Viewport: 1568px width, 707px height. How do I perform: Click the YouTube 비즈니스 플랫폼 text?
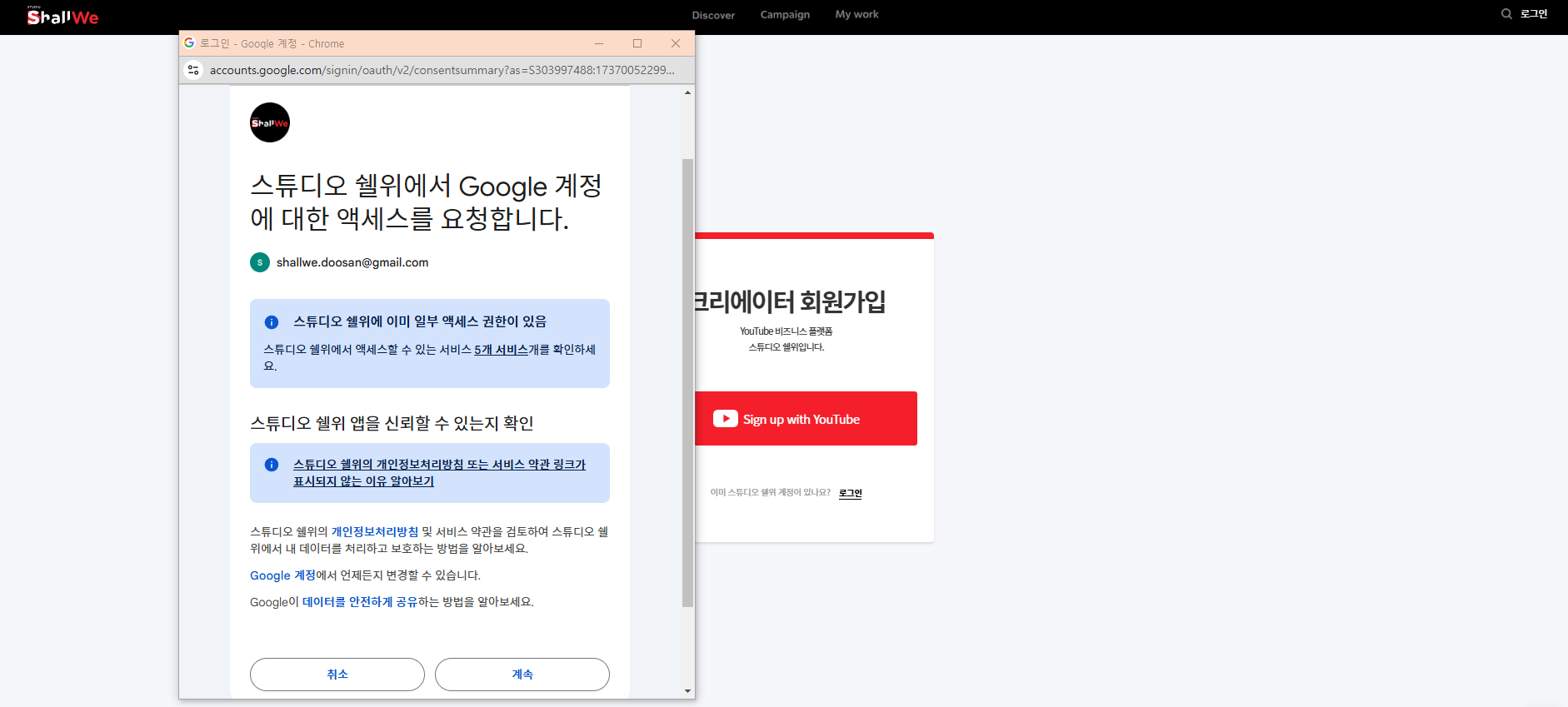786,331
